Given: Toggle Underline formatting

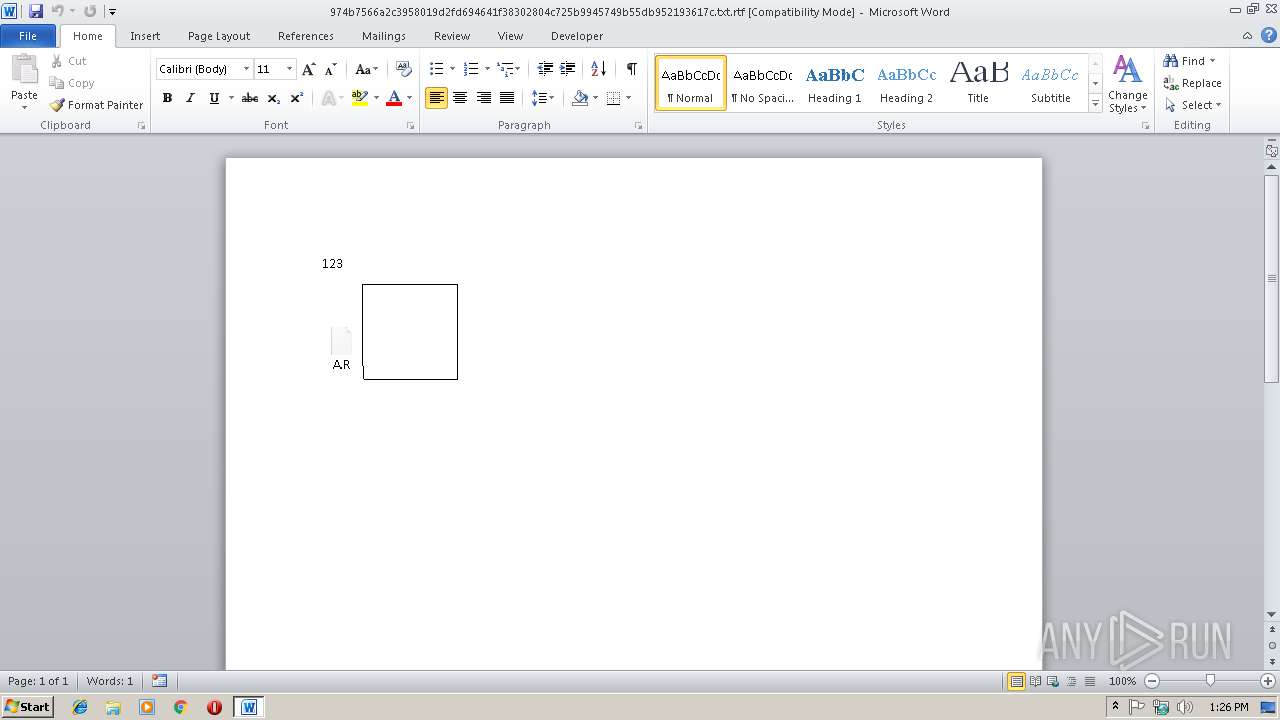Looking at the screenshot, I should (x=214, y=98).
